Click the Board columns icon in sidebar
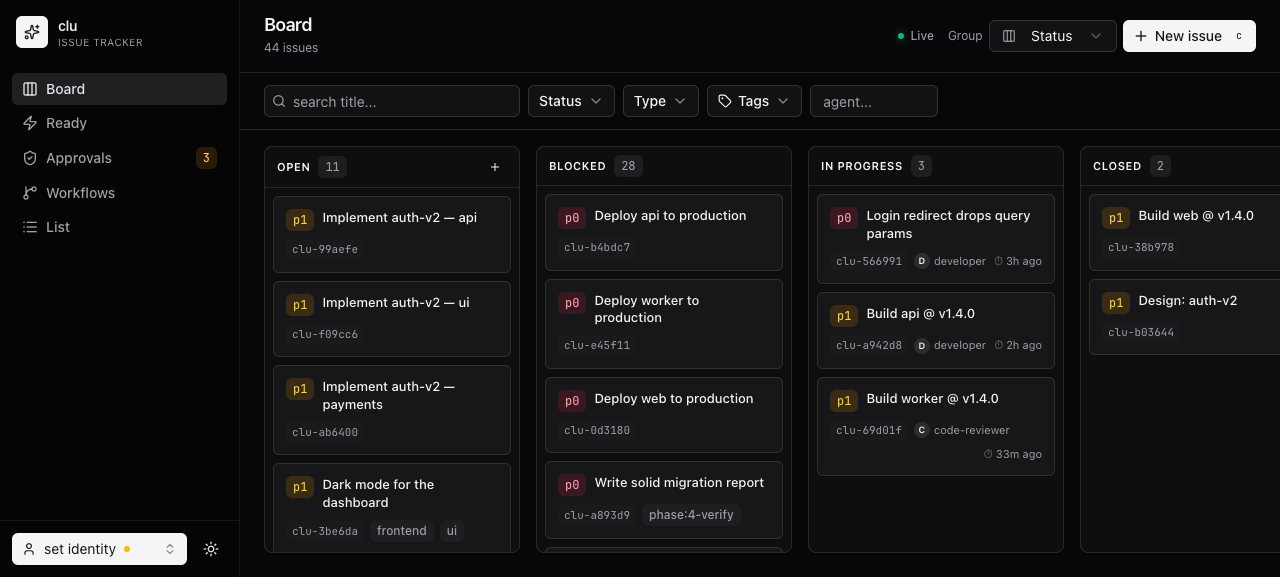The image size is (1280, 577). tap(30, 89)
